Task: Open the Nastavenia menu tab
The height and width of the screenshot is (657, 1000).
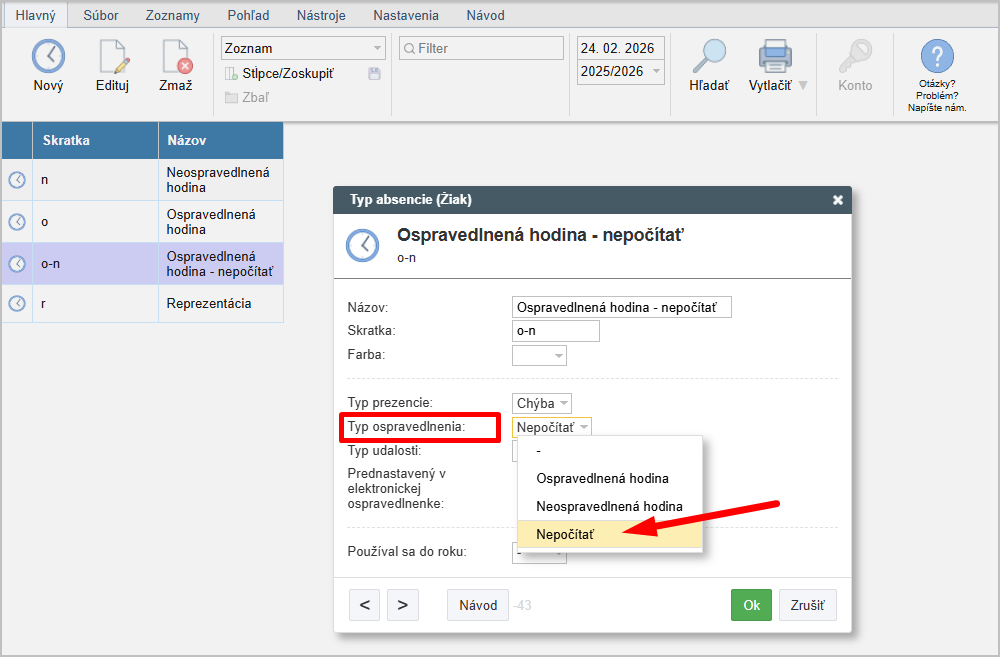Action: tap(405, 15)
